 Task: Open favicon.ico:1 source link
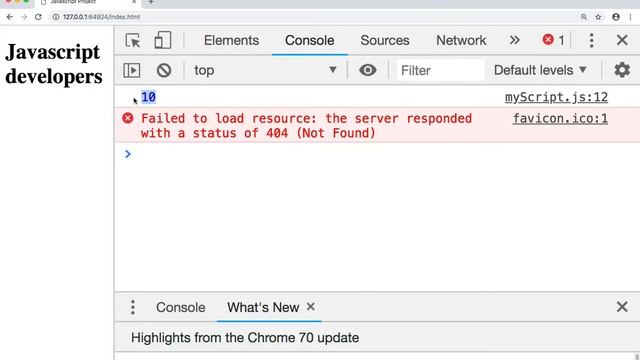560,118
